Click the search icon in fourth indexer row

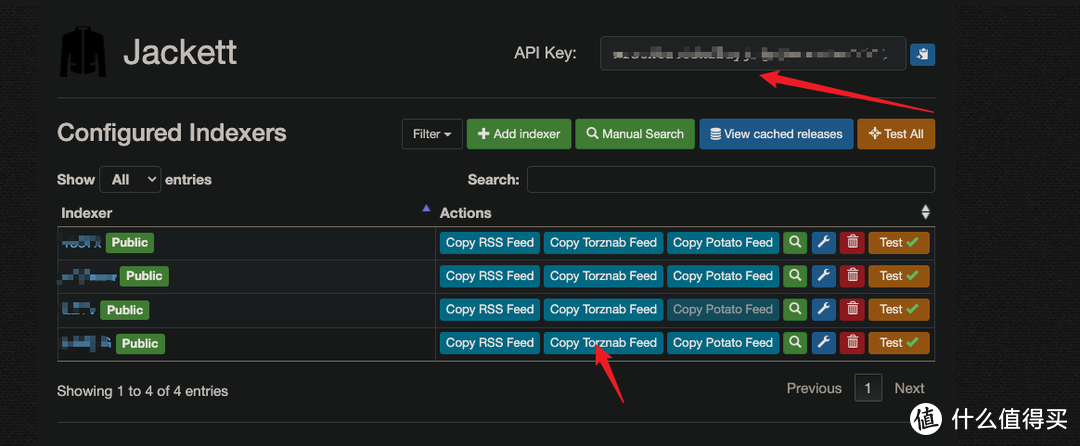(x=795, y=343)
